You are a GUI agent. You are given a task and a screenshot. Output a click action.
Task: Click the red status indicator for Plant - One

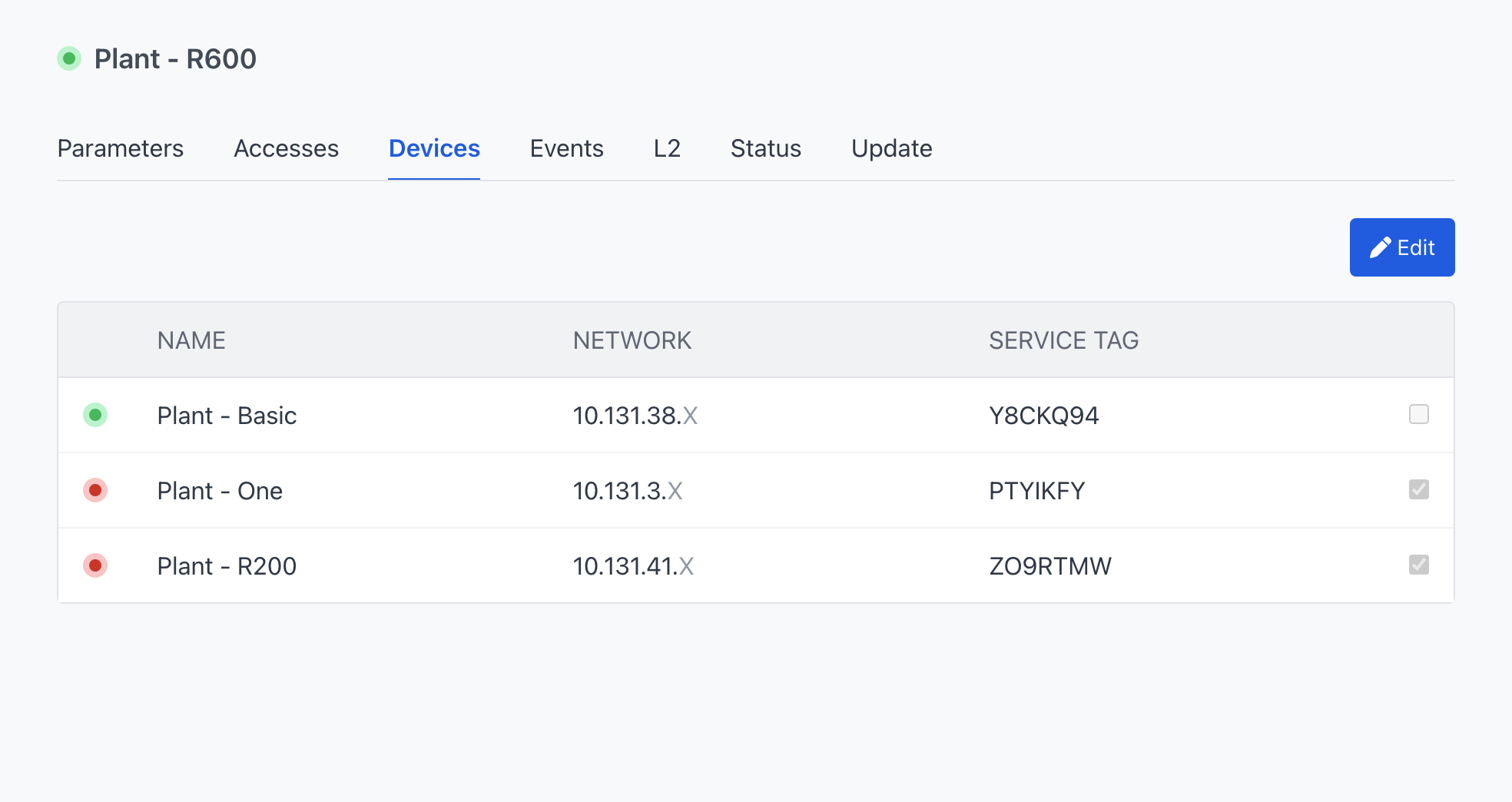(95, 490)
